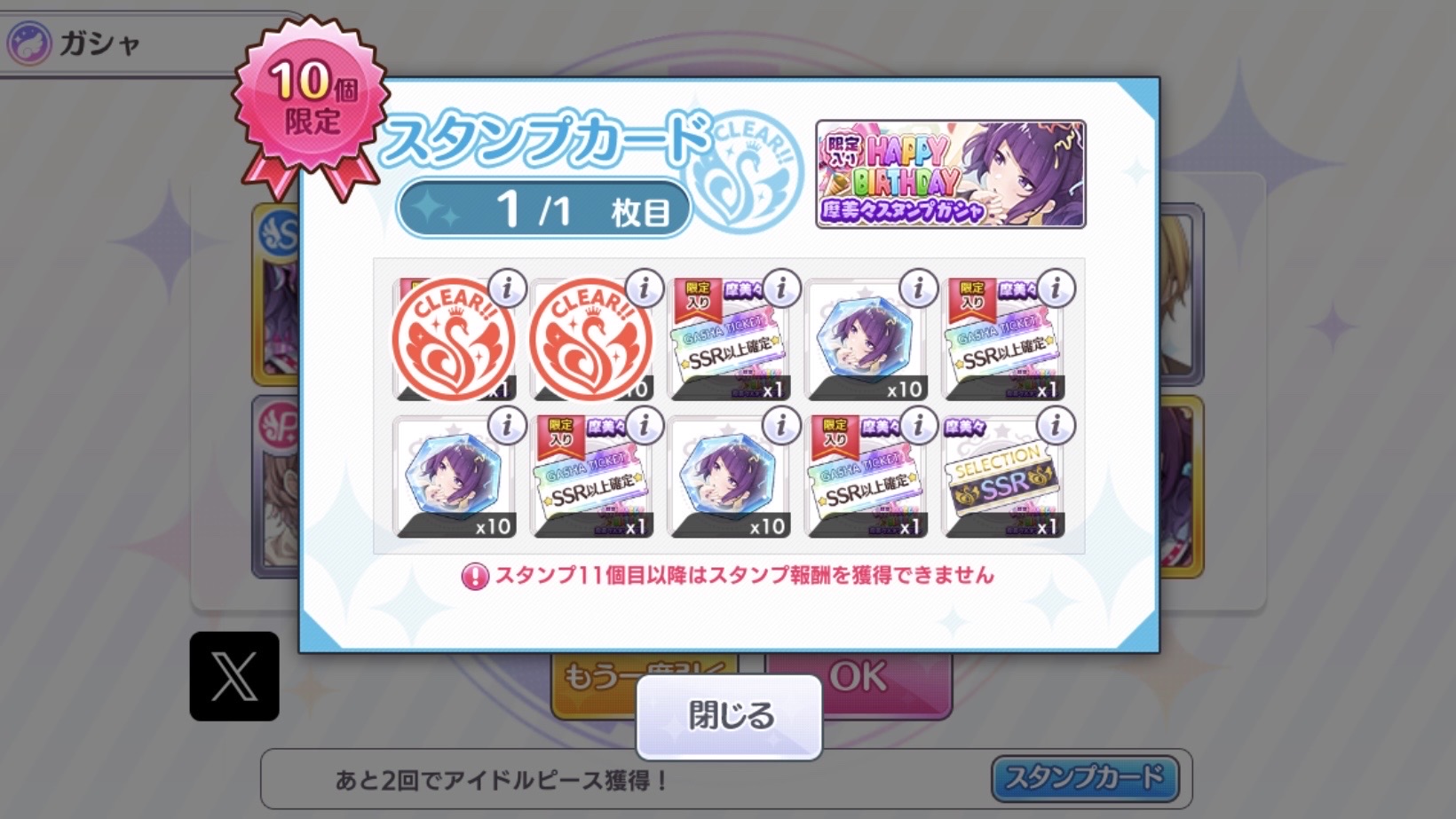Viewport: 1456px width, 819px height.
Task: Show info for SELECTION SSR ticket reward
Action: [x=1056, y=426]
